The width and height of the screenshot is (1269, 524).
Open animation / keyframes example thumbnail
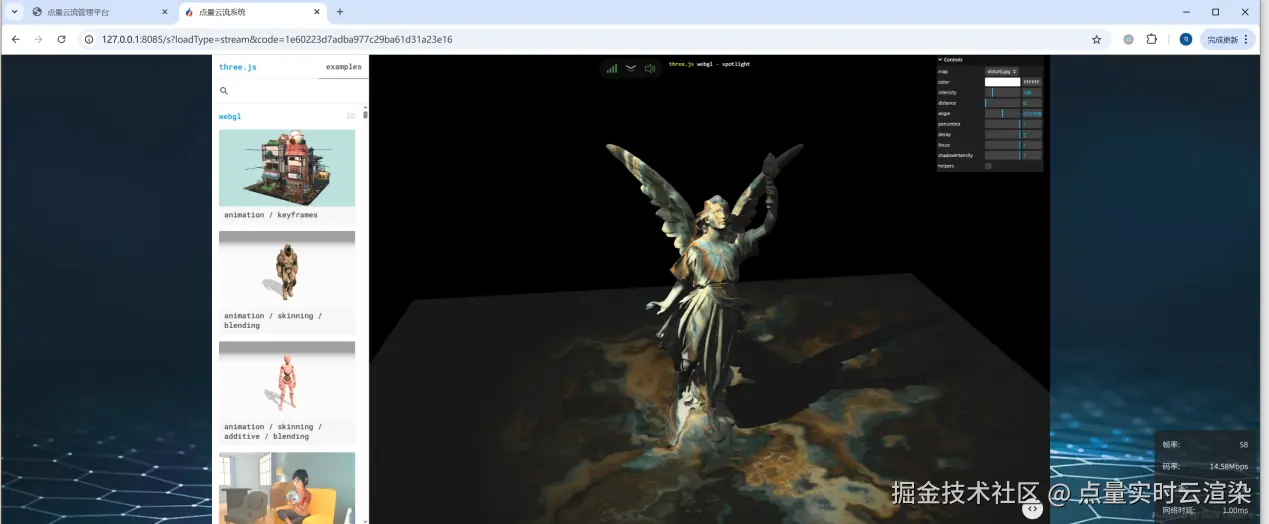pos(287,168)
